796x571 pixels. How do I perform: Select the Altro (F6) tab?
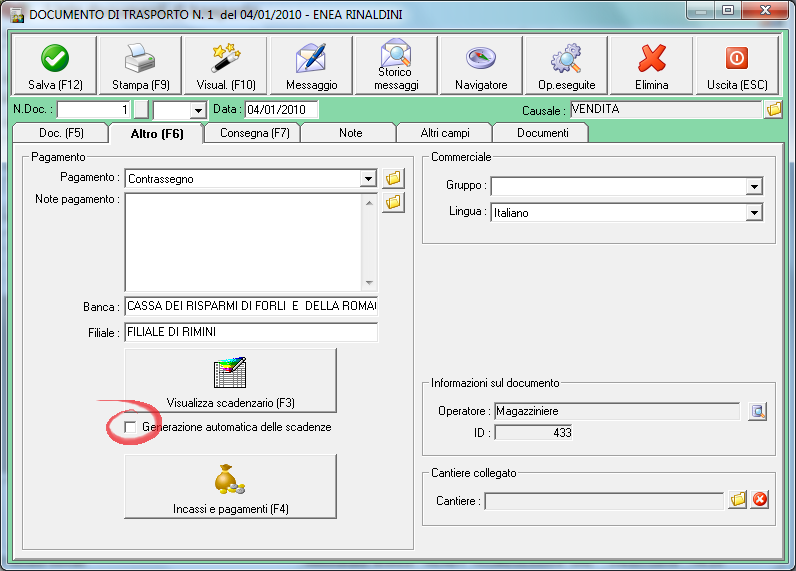[157, 134]
